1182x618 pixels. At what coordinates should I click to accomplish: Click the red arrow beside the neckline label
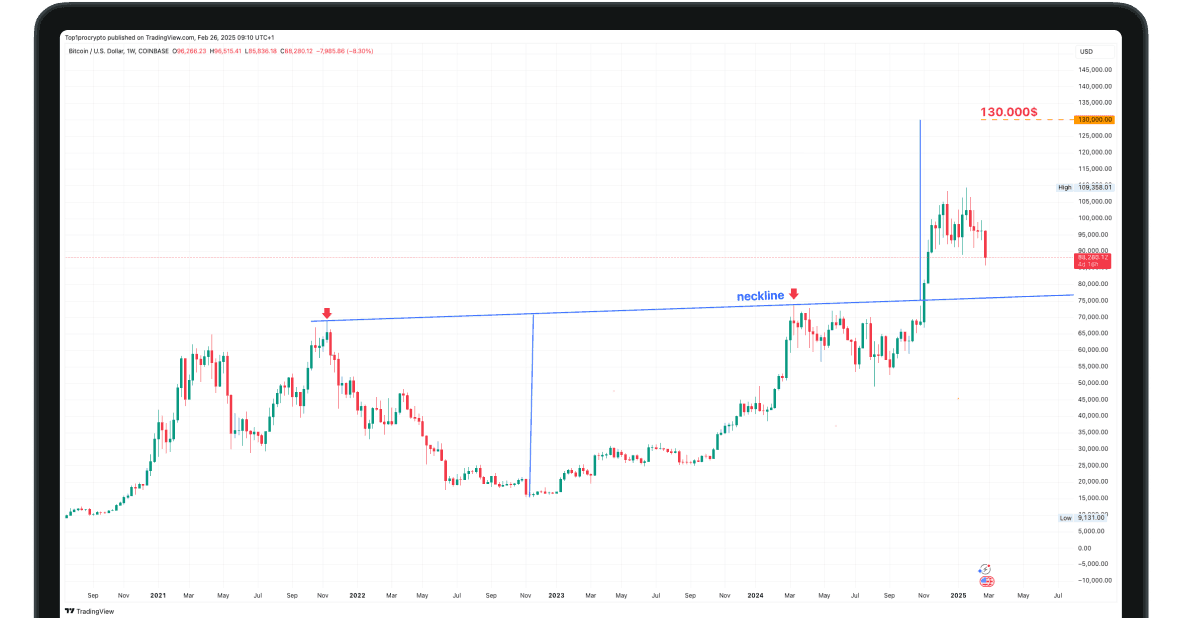pyautogui.click(x=793, y=294)
